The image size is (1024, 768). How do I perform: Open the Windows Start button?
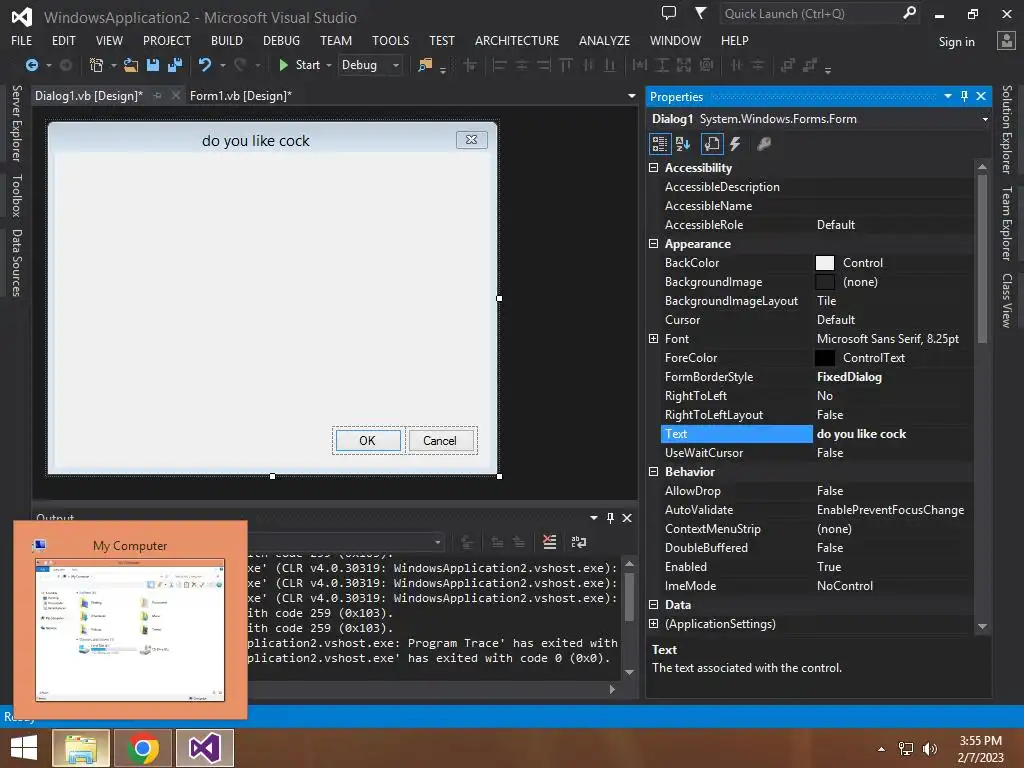(x=24, y=748)
